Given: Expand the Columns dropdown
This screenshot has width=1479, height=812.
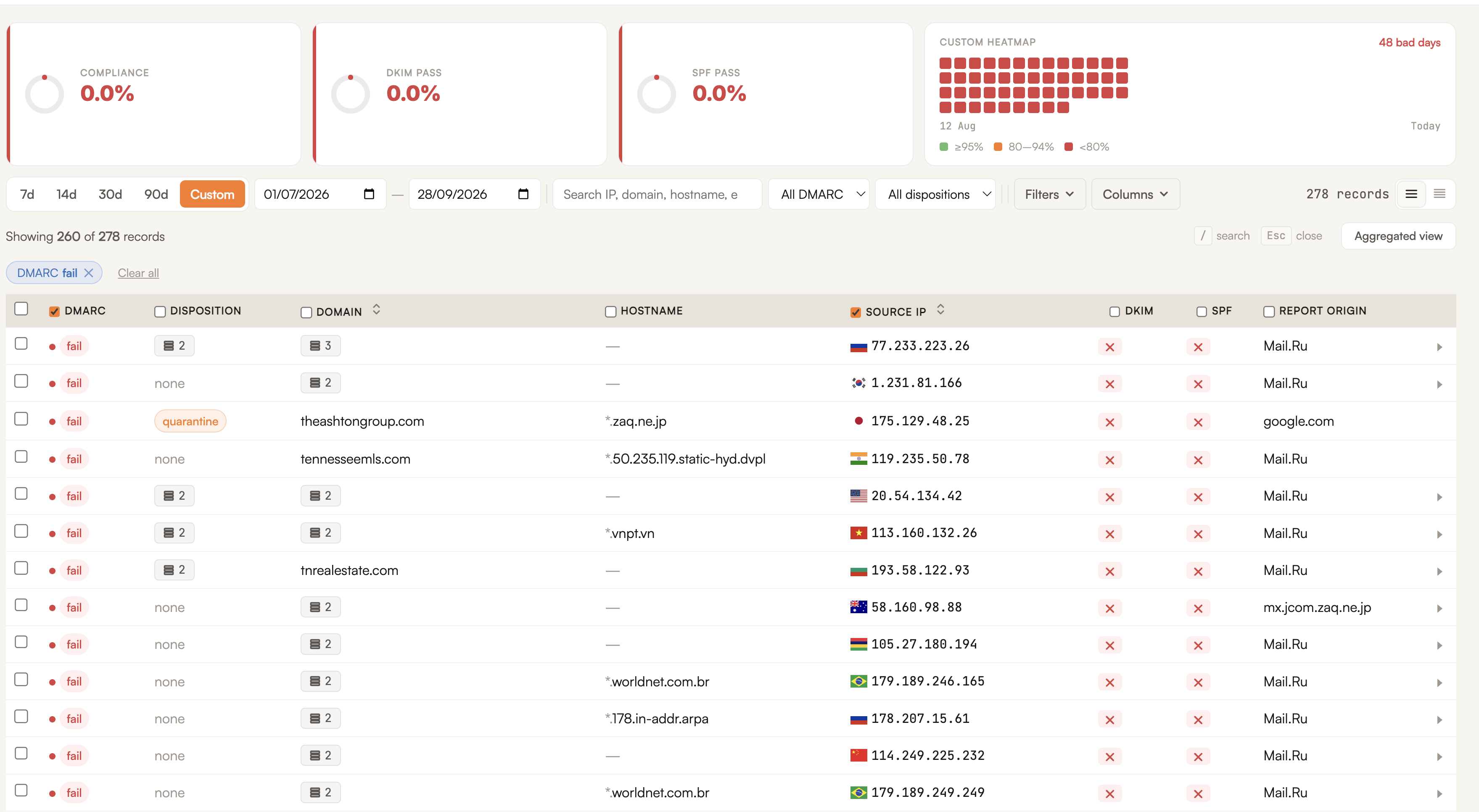Looking at the screenshot, I should (1135, 194).
